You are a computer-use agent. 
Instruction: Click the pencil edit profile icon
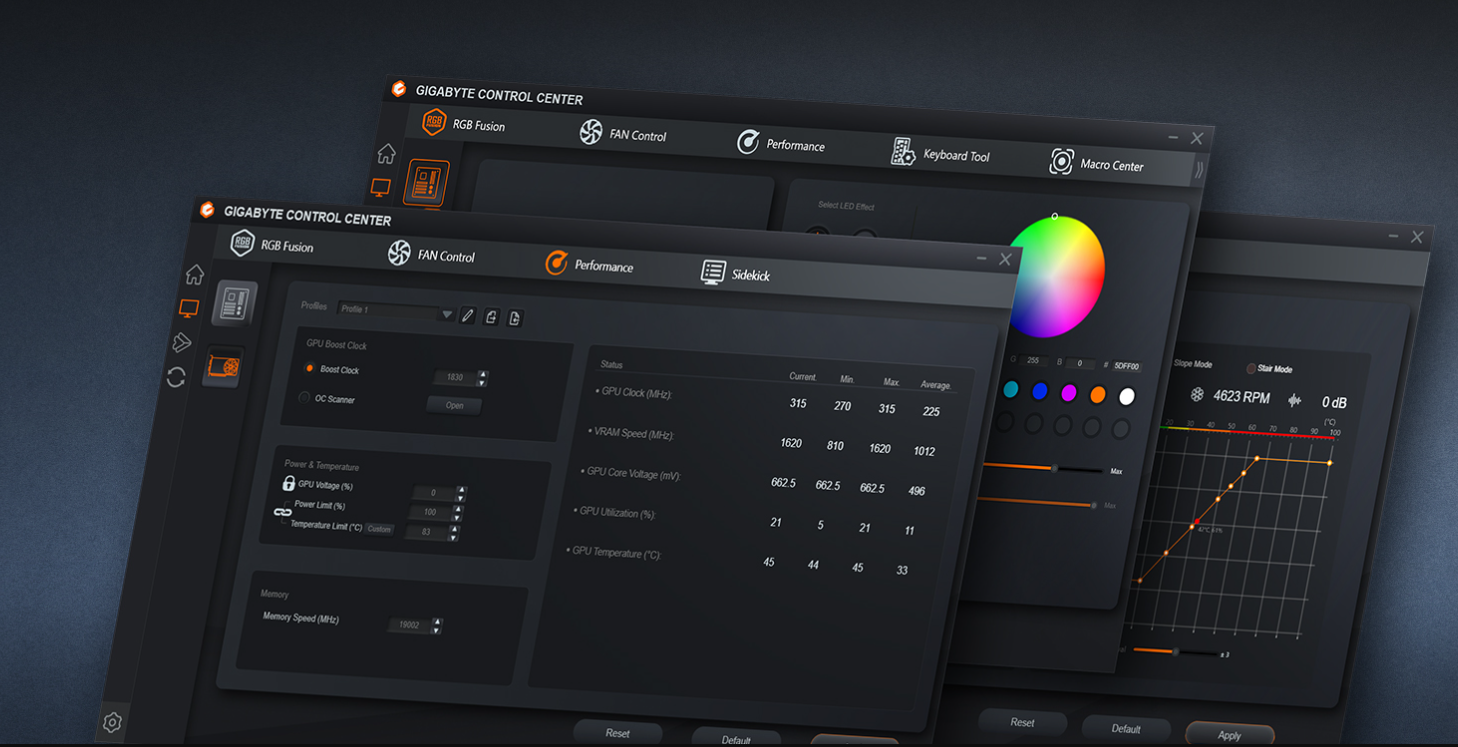coord(467,316)
